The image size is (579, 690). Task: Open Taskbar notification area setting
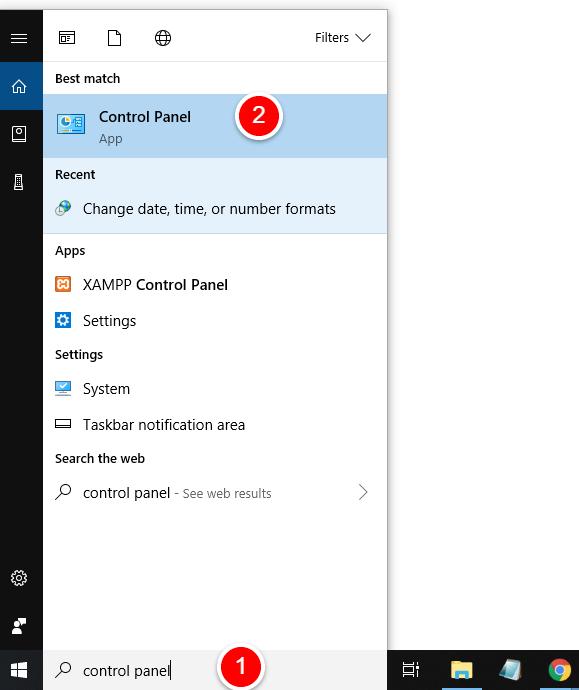click(x=215, y=425)
